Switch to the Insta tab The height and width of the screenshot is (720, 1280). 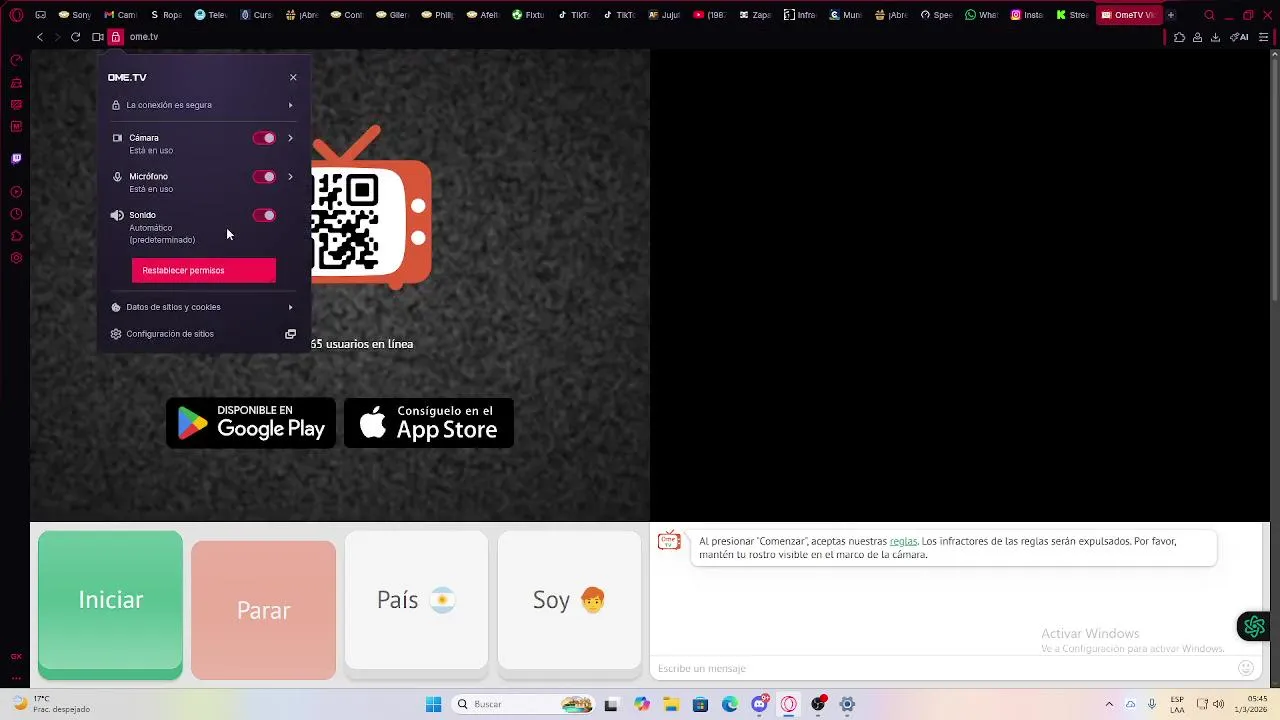pos(1027,15)
